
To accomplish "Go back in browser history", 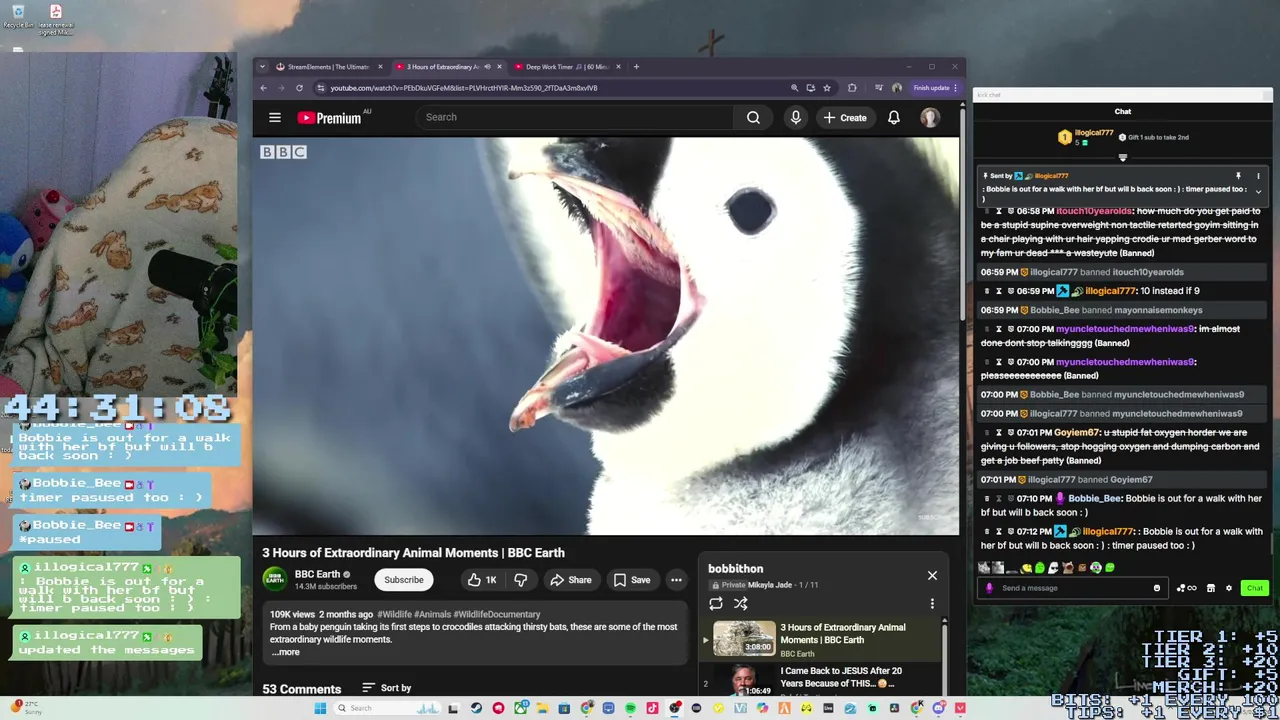I will (x=264, y=88).
